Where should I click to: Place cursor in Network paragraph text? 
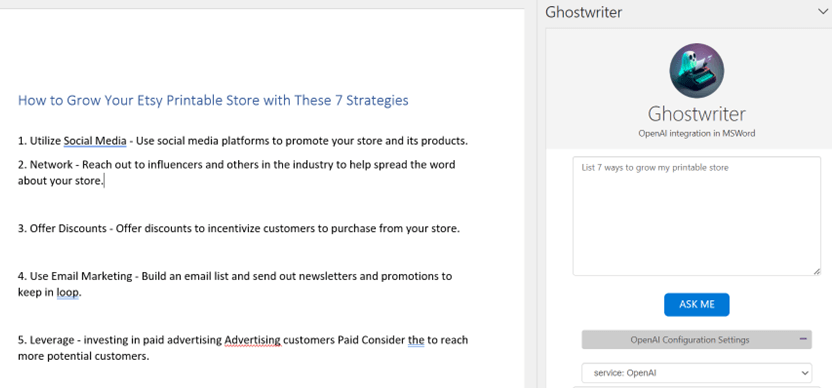point(237,173)
